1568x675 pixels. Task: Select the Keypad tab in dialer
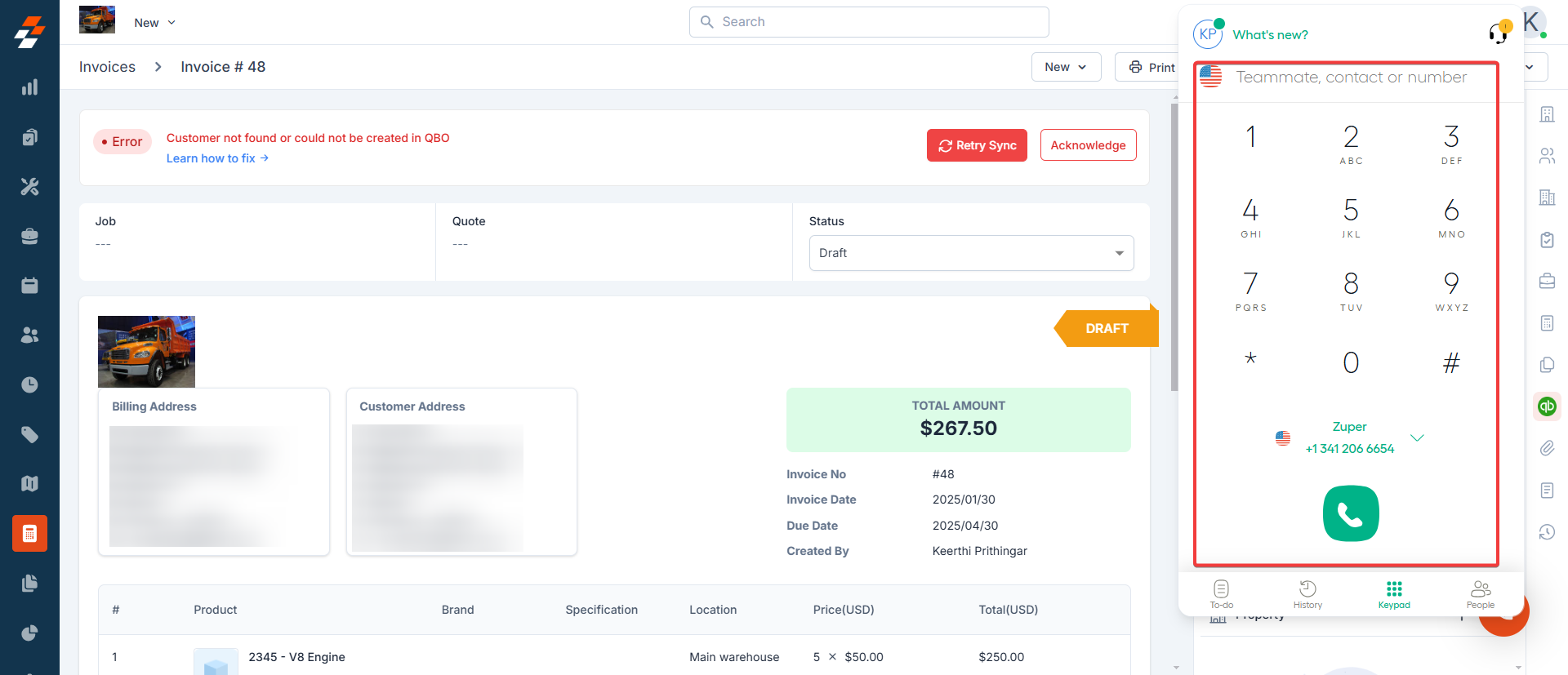pos(1394,594)
